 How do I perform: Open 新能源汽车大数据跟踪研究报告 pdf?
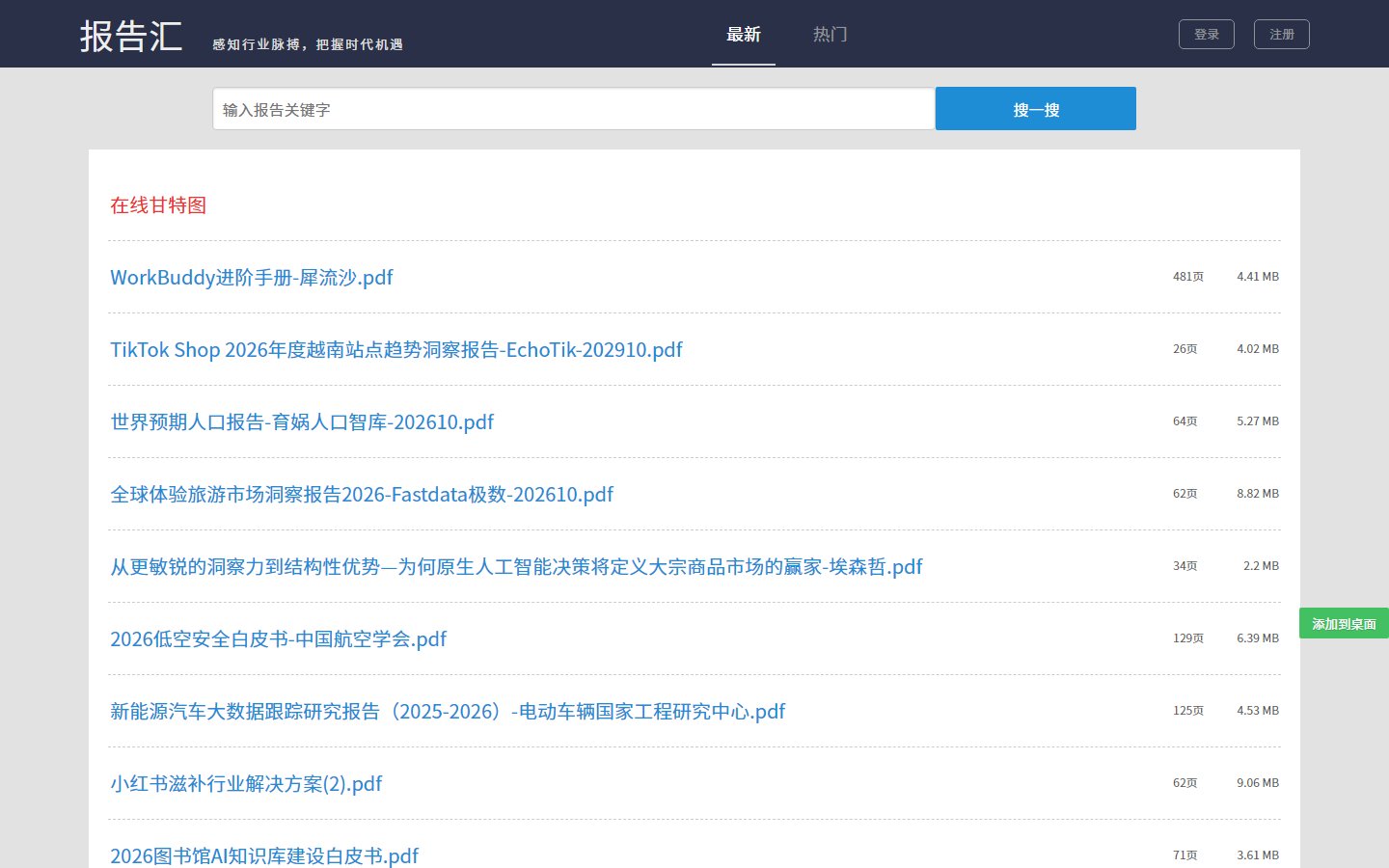click(x=448, y=712)
